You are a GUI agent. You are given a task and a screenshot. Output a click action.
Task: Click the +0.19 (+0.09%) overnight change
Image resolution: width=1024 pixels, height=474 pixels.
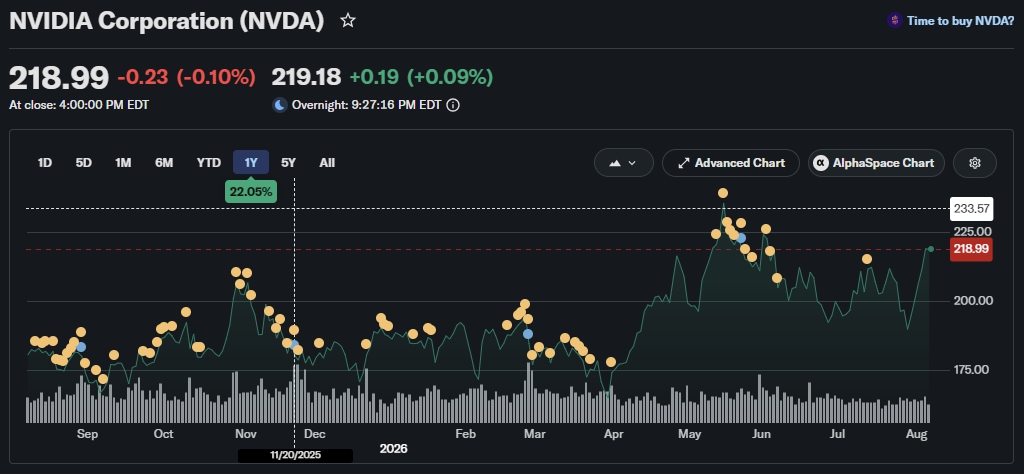click(421, 78)
